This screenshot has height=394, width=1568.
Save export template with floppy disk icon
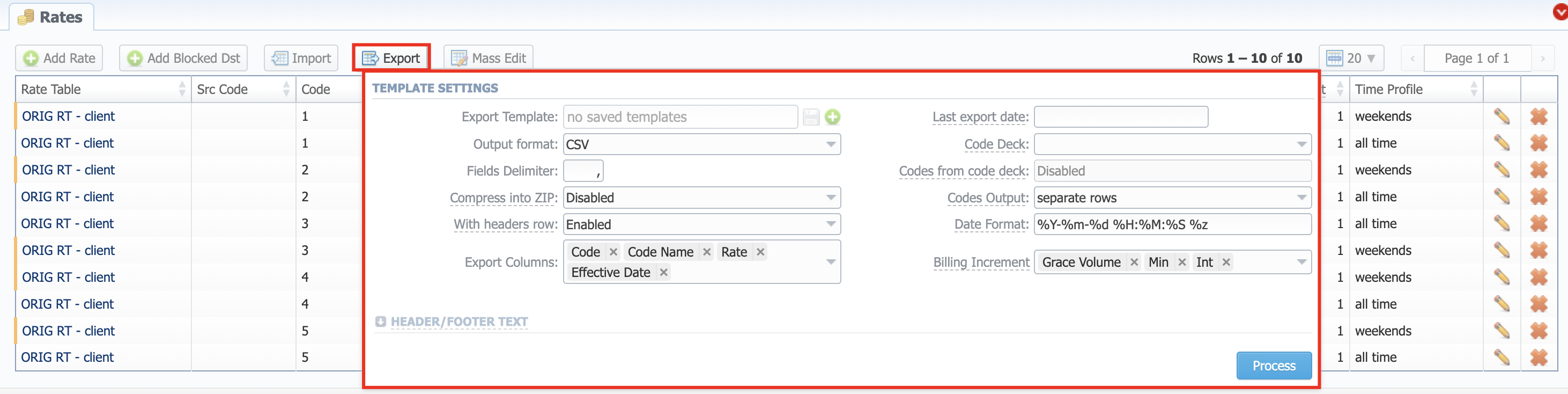[x=811, y=117]
